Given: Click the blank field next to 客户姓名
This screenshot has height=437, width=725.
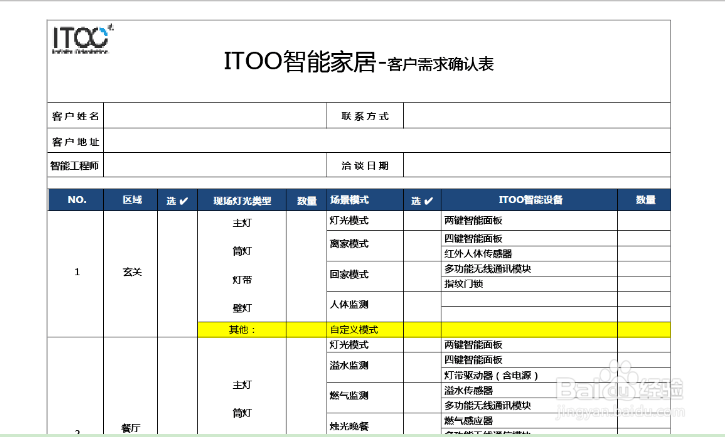Looking at the screenshot, I should [x=215, y=116].
